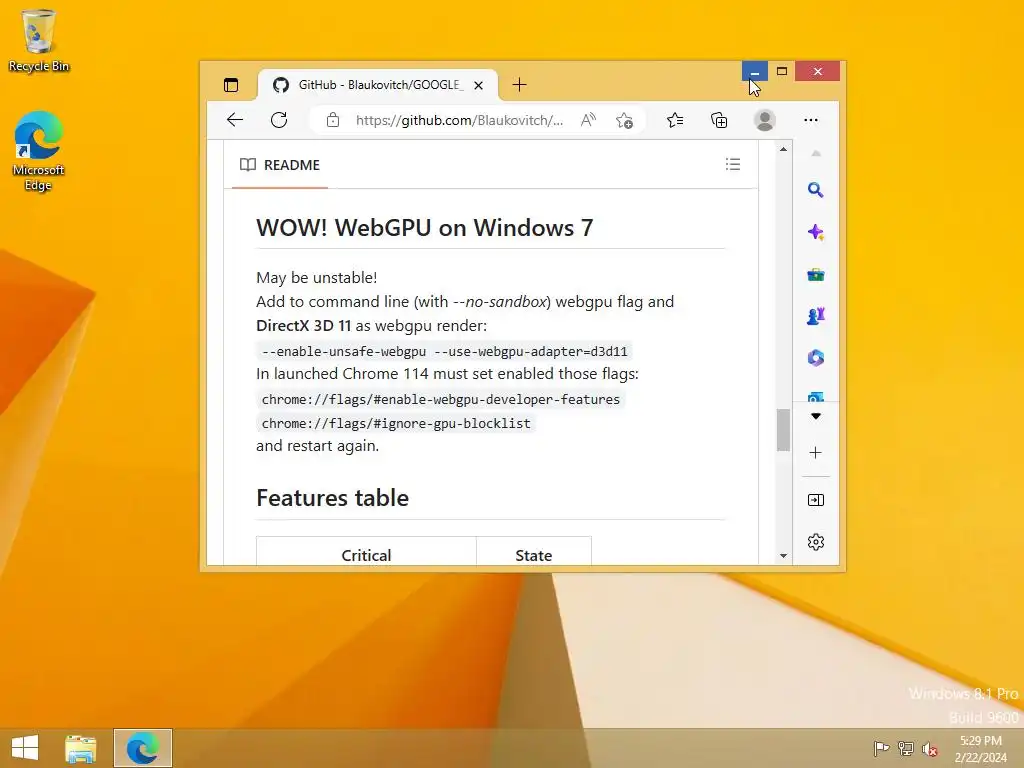Open Copilot sparkle icon in sidebar
Image resolution: width=1024 pixels, height=768 pixels.
816,232
